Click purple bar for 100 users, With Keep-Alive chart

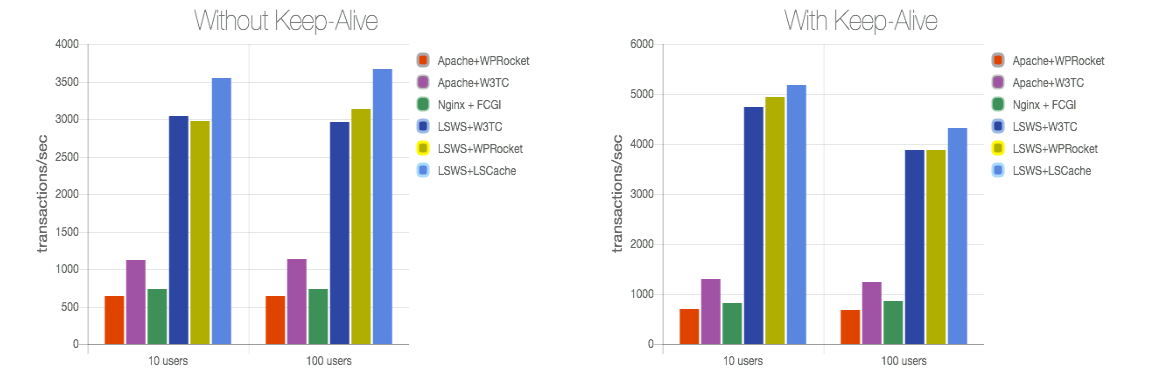click(872, 313)
